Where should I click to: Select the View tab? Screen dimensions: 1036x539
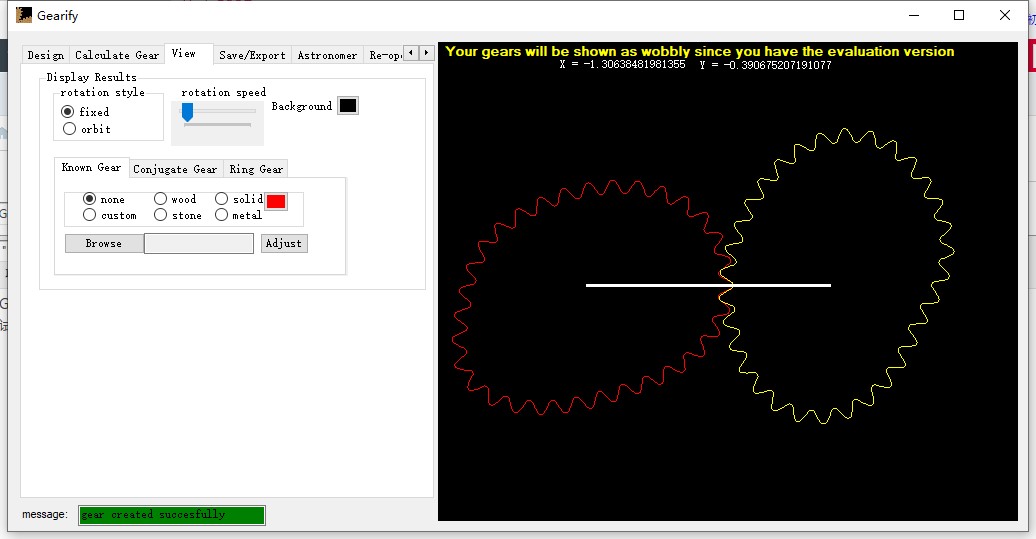click(188, 54)
